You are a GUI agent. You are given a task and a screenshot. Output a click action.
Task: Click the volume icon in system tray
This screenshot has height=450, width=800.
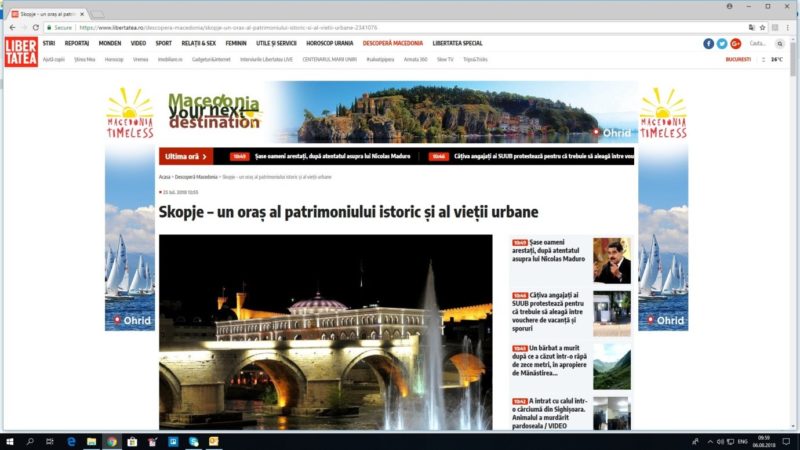(720, 442)
